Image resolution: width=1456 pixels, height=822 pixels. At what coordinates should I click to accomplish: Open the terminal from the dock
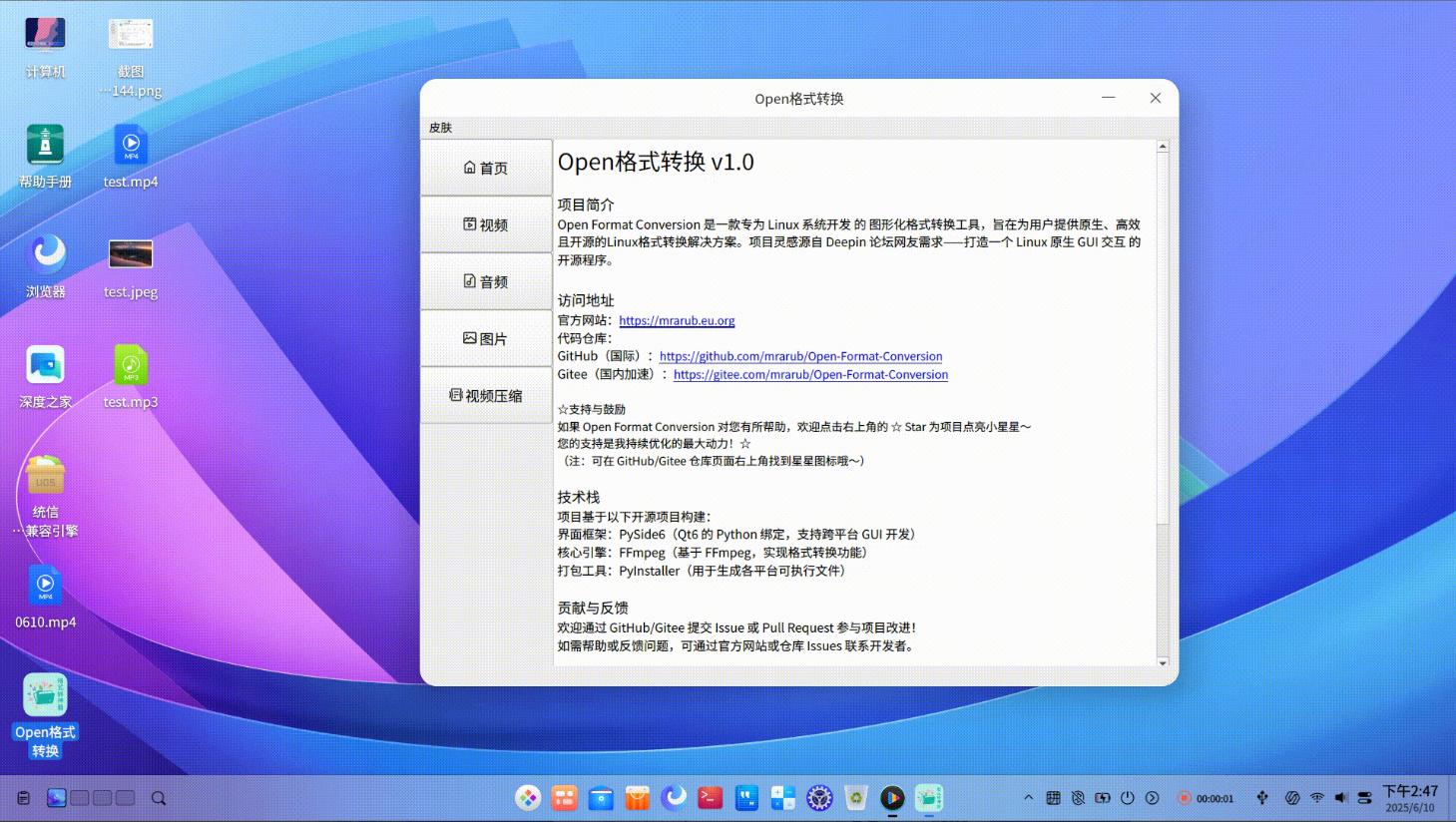[x=710, y=798]
